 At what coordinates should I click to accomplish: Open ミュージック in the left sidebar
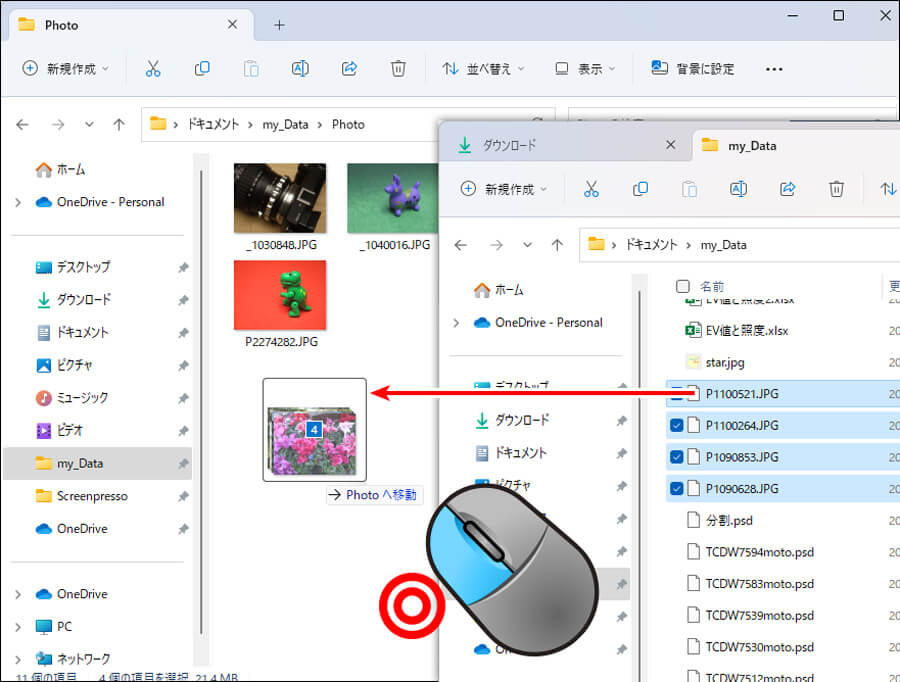82,398
